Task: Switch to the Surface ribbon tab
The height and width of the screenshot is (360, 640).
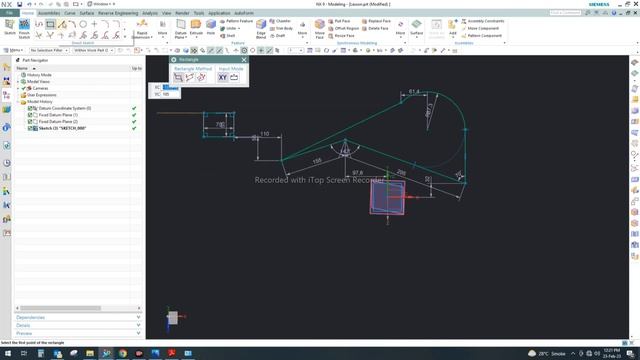Action: (x=87, y=13)
